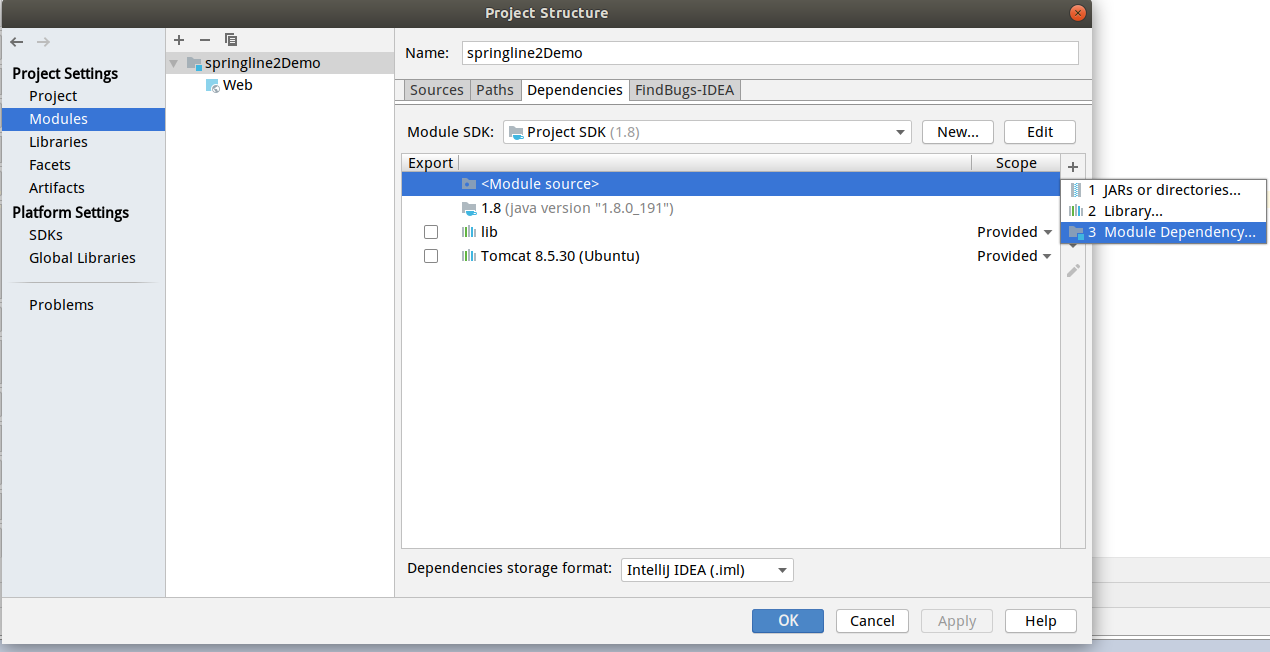This screenshot has width=1270, height=652.
Task: Click the New SDK button
Action: [x=957, y=132]
